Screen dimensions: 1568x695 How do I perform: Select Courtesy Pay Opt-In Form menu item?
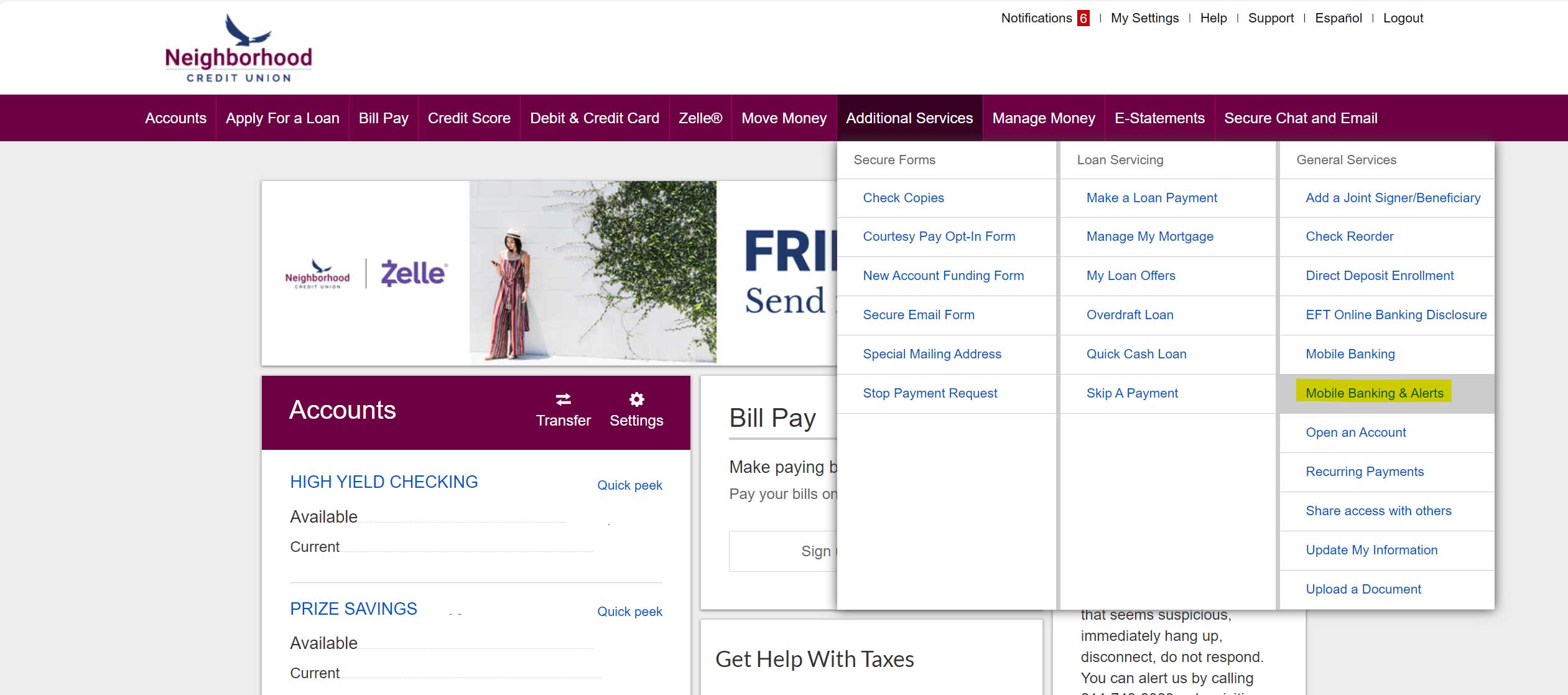click(x=939, y=236)
